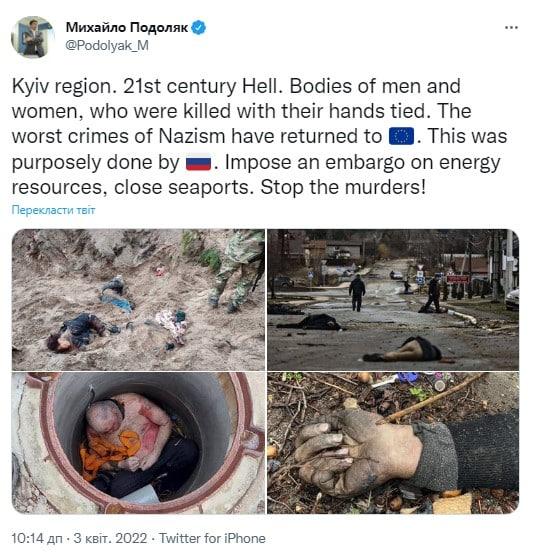Open the sandy ground photo thumbnail
Image resolution: width=535 pixels, height=558 pixels.
[138, 300]
